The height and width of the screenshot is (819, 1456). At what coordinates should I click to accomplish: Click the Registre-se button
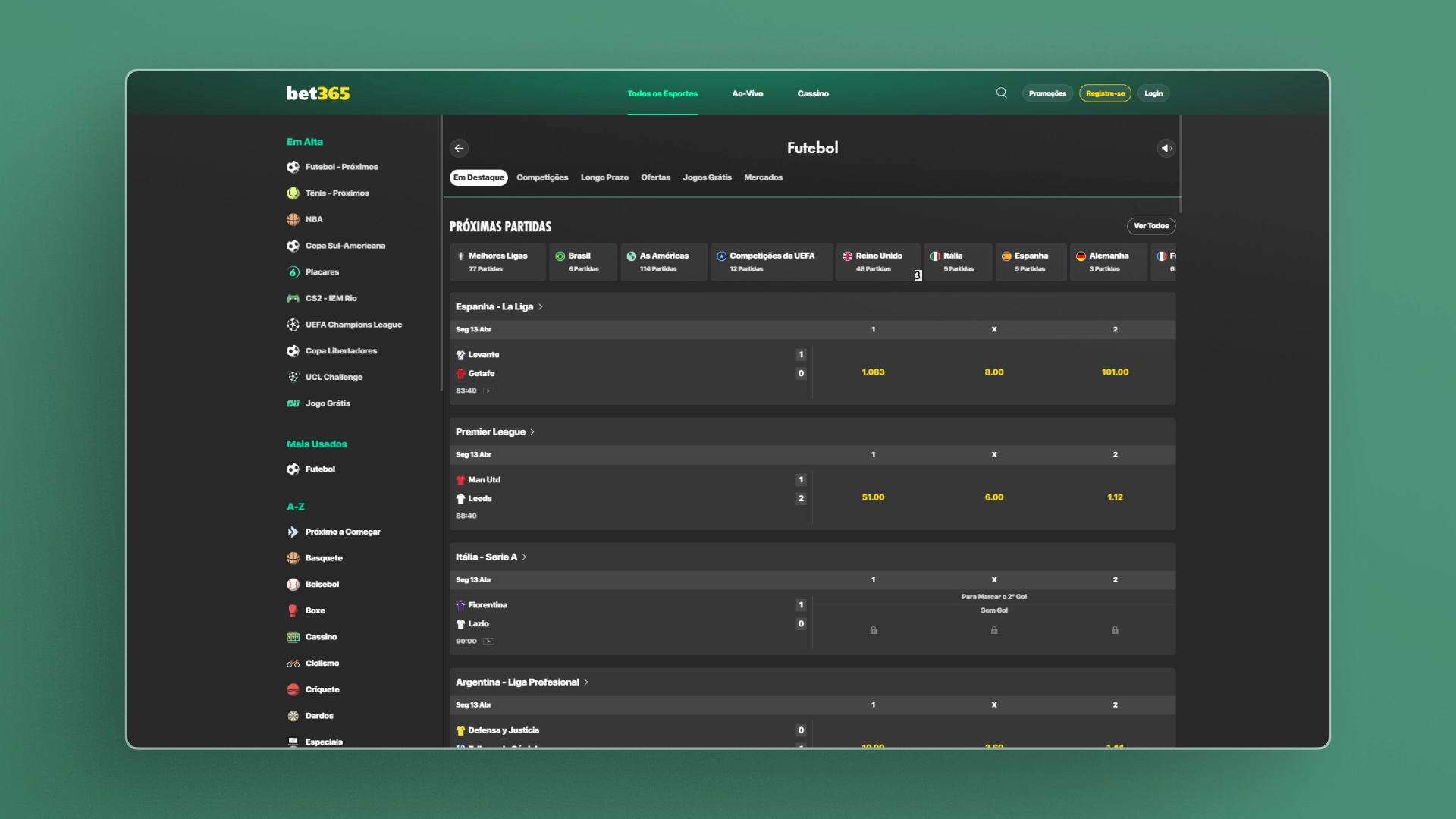pos(1105,93)
